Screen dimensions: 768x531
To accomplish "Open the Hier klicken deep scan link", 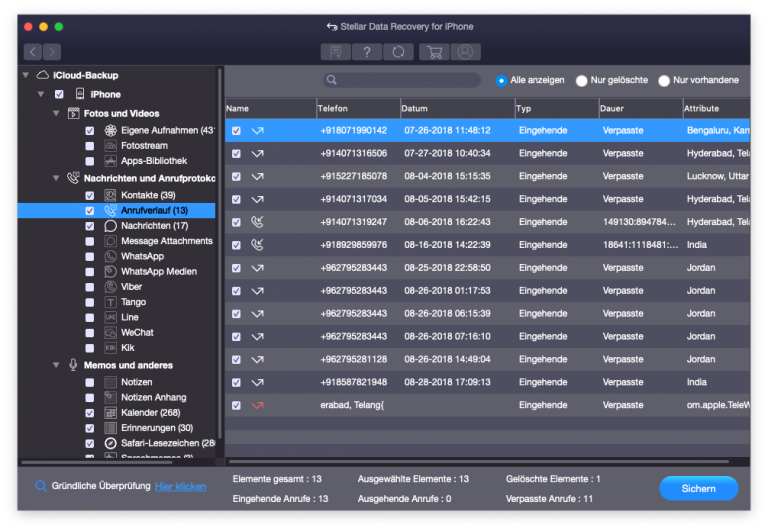I will pos(180,486).
